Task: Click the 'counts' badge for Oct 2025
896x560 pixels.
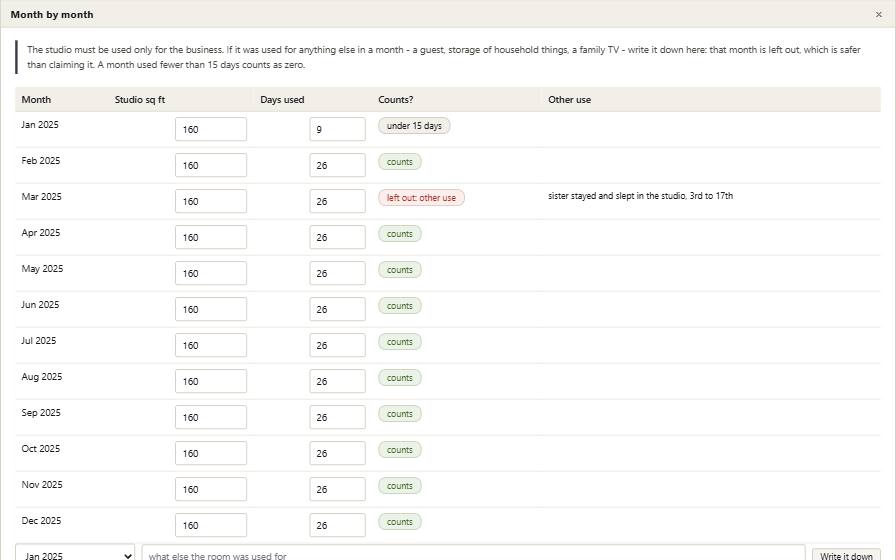Action: (x=399, y=450)
